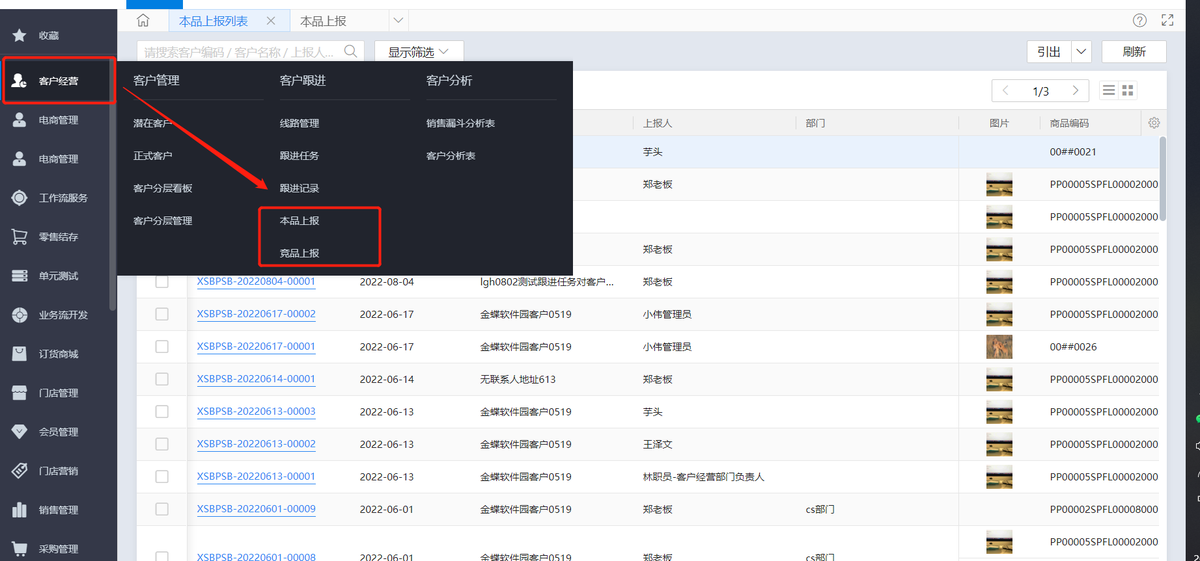
Task: Select 竞品上报 menu item
Action: click(x=300, y=253)
